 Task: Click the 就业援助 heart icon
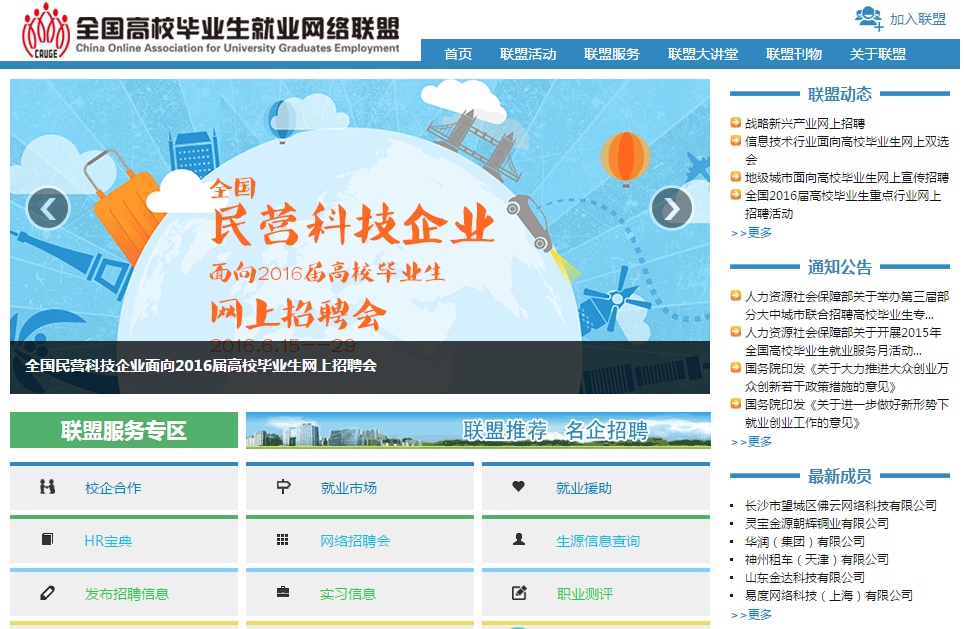pos(518,487)
